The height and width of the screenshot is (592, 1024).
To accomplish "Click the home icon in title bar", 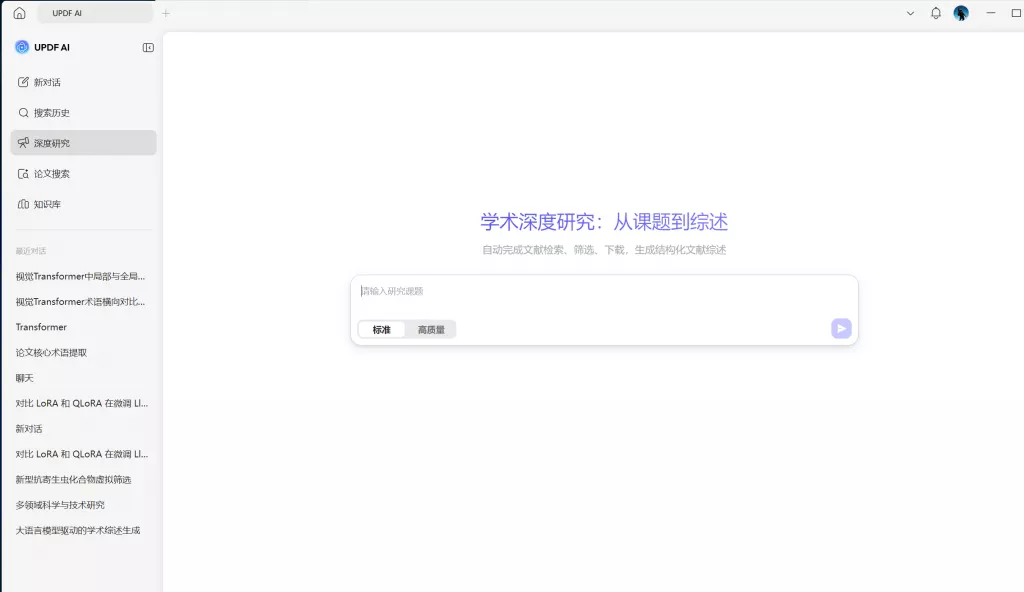I will (x=17, y=12).
